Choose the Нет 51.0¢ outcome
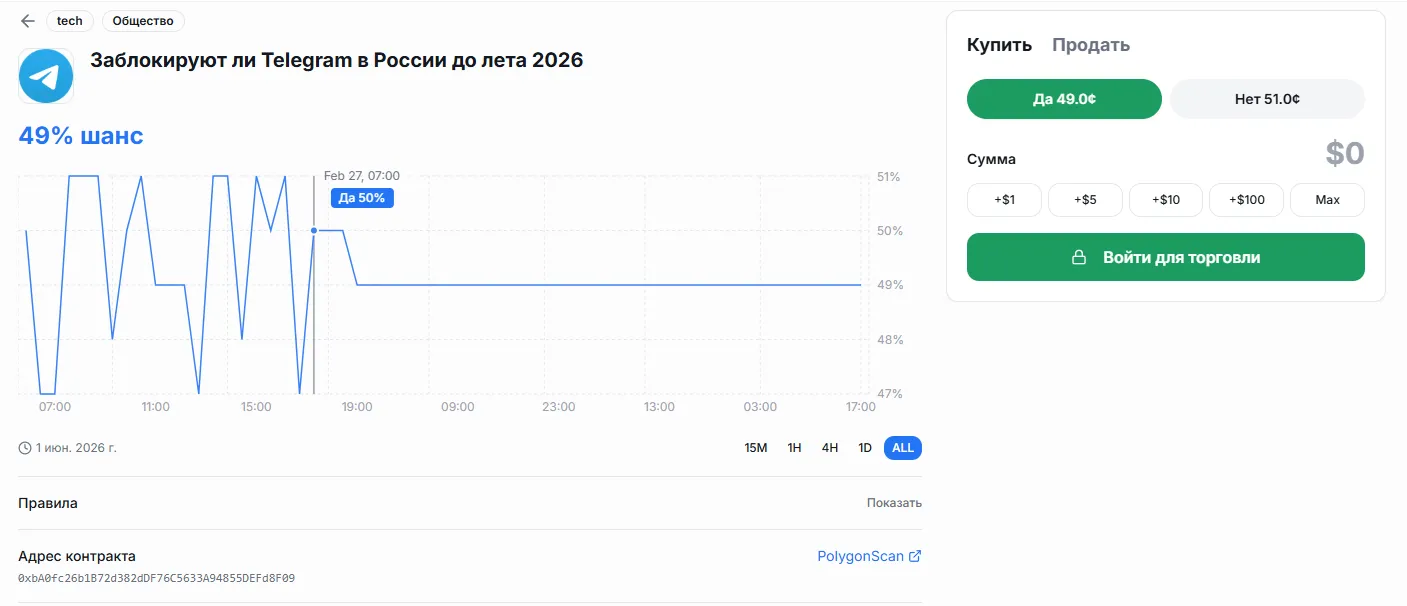This screenshot has width=1407, height=606. (1267, 99)
